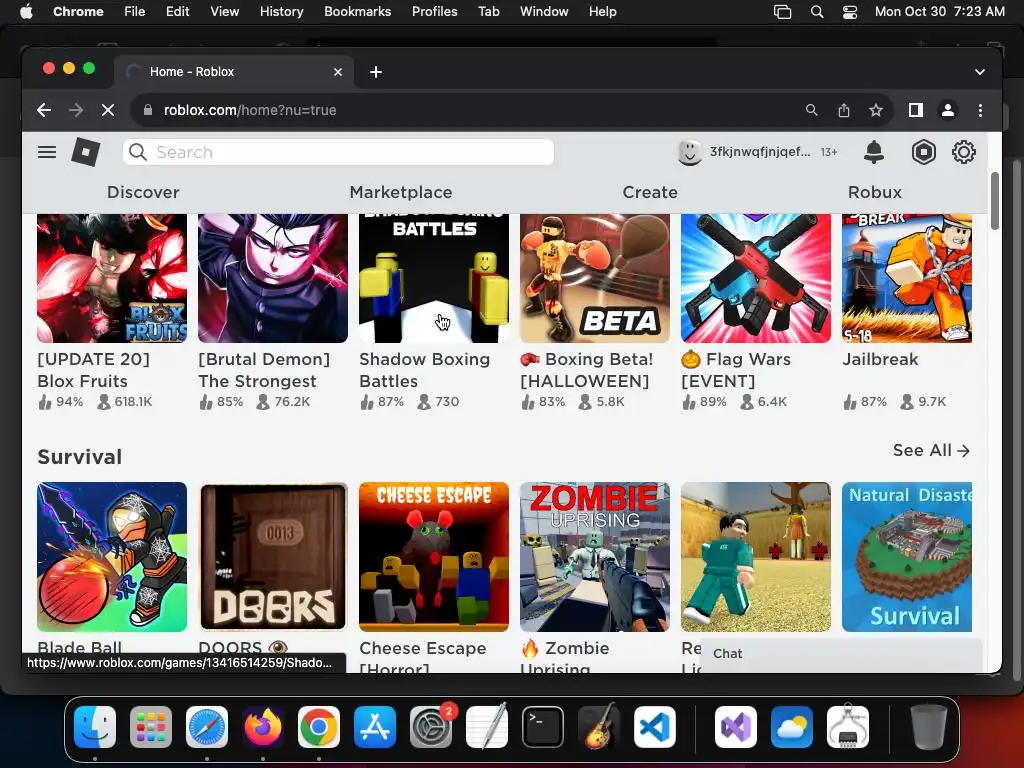
Task: Open the Marketplace tab
Action: pos(401,192)
